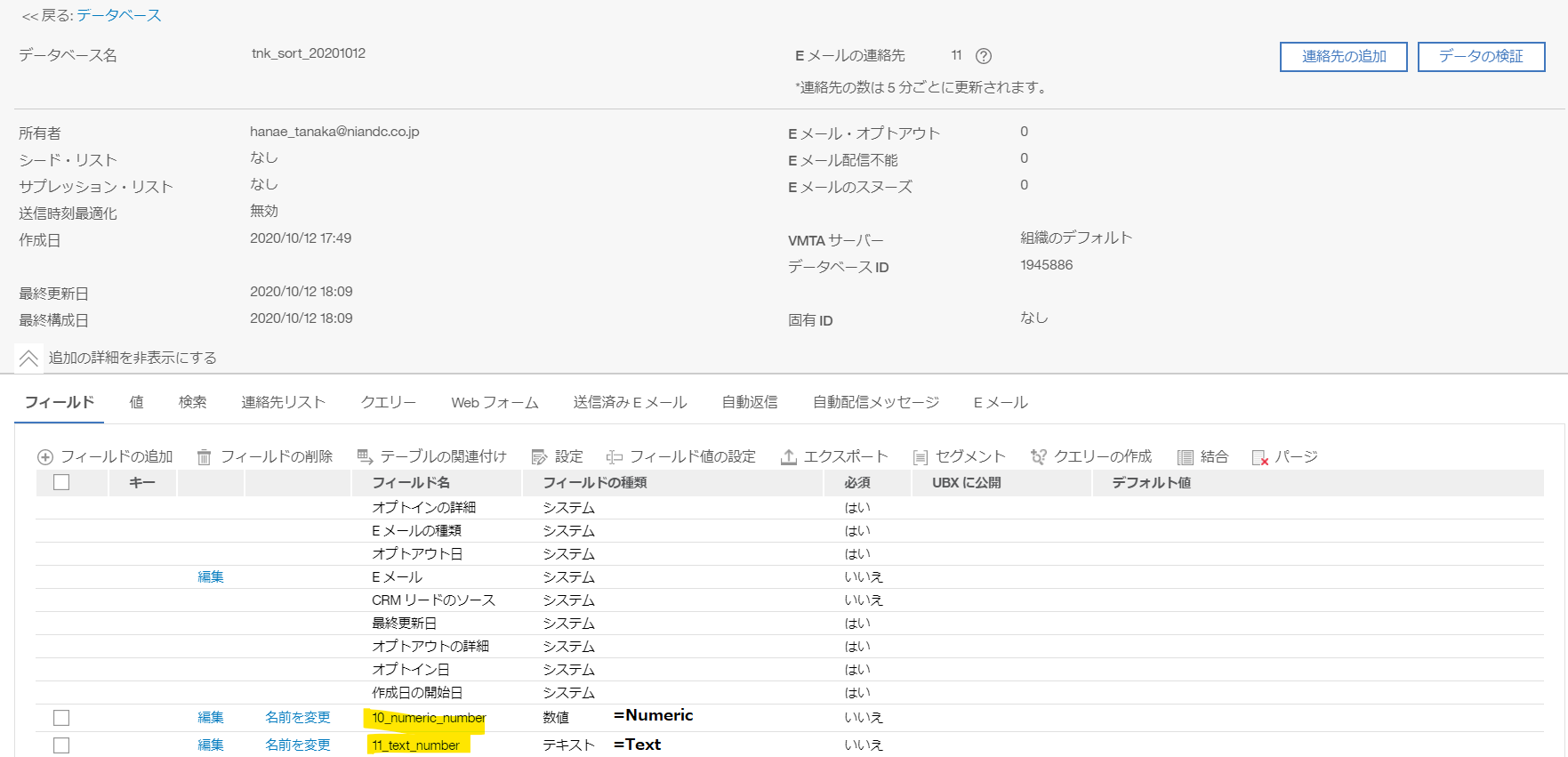The image size is (1568, 757).
Task: Switch to the 連絡先リスト tab
Action: pos(283,402)
